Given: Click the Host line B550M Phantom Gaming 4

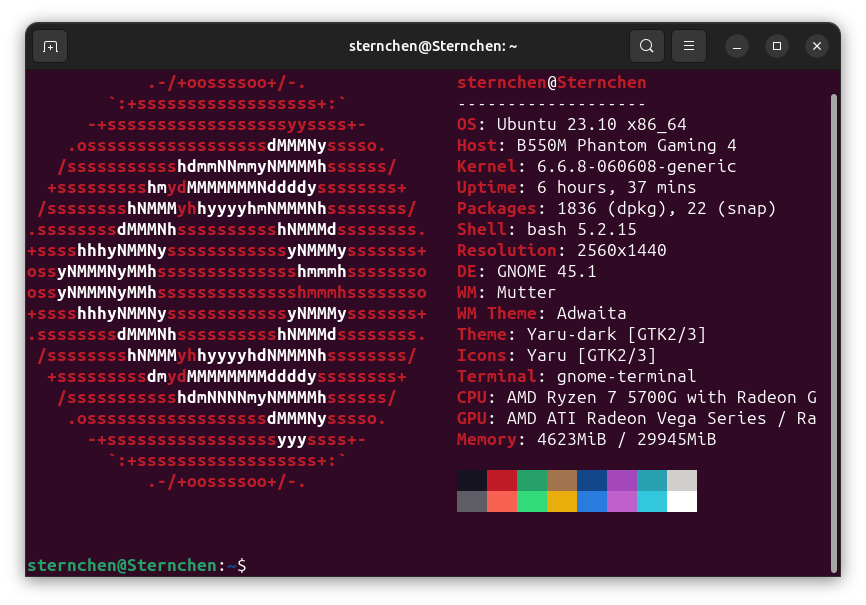Looking at the screenshot, I should click(x=596, y=145).
